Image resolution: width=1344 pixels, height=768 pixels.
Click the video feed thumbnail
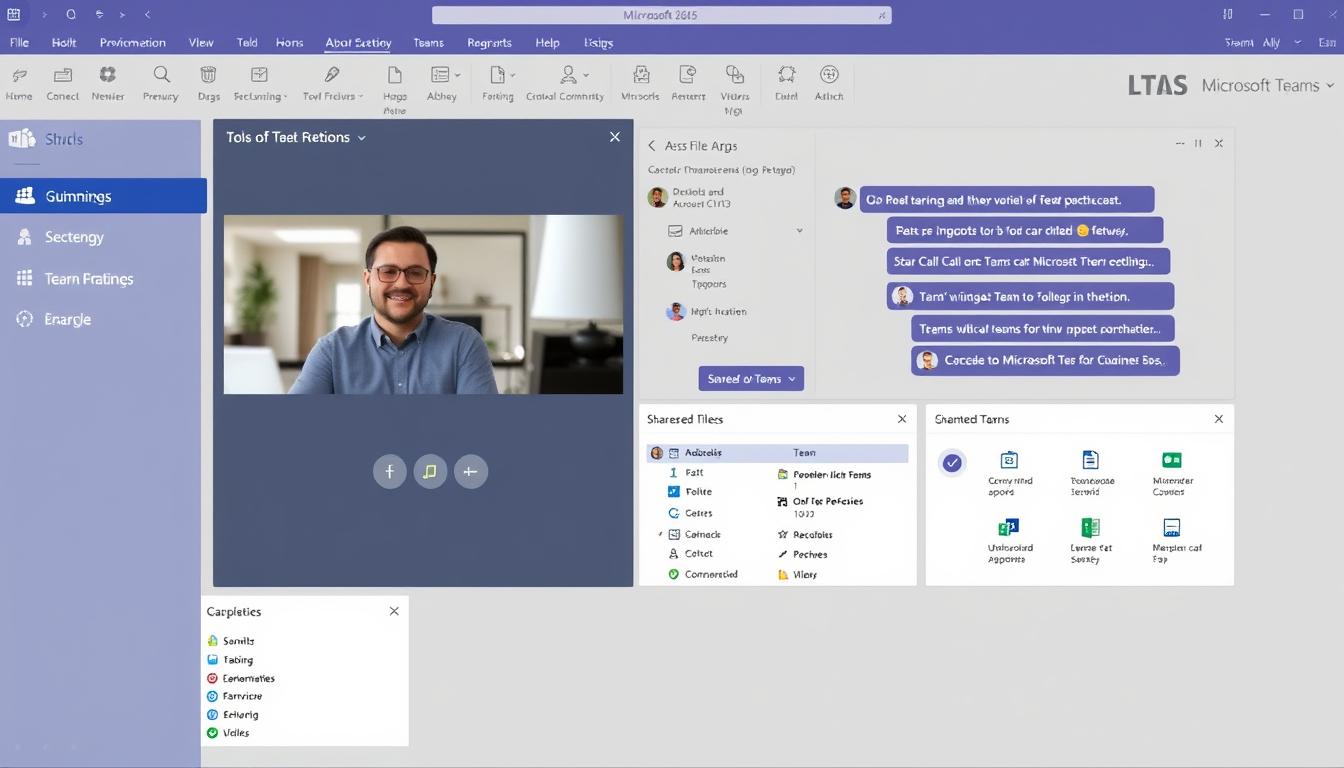(x=423, y=304)
